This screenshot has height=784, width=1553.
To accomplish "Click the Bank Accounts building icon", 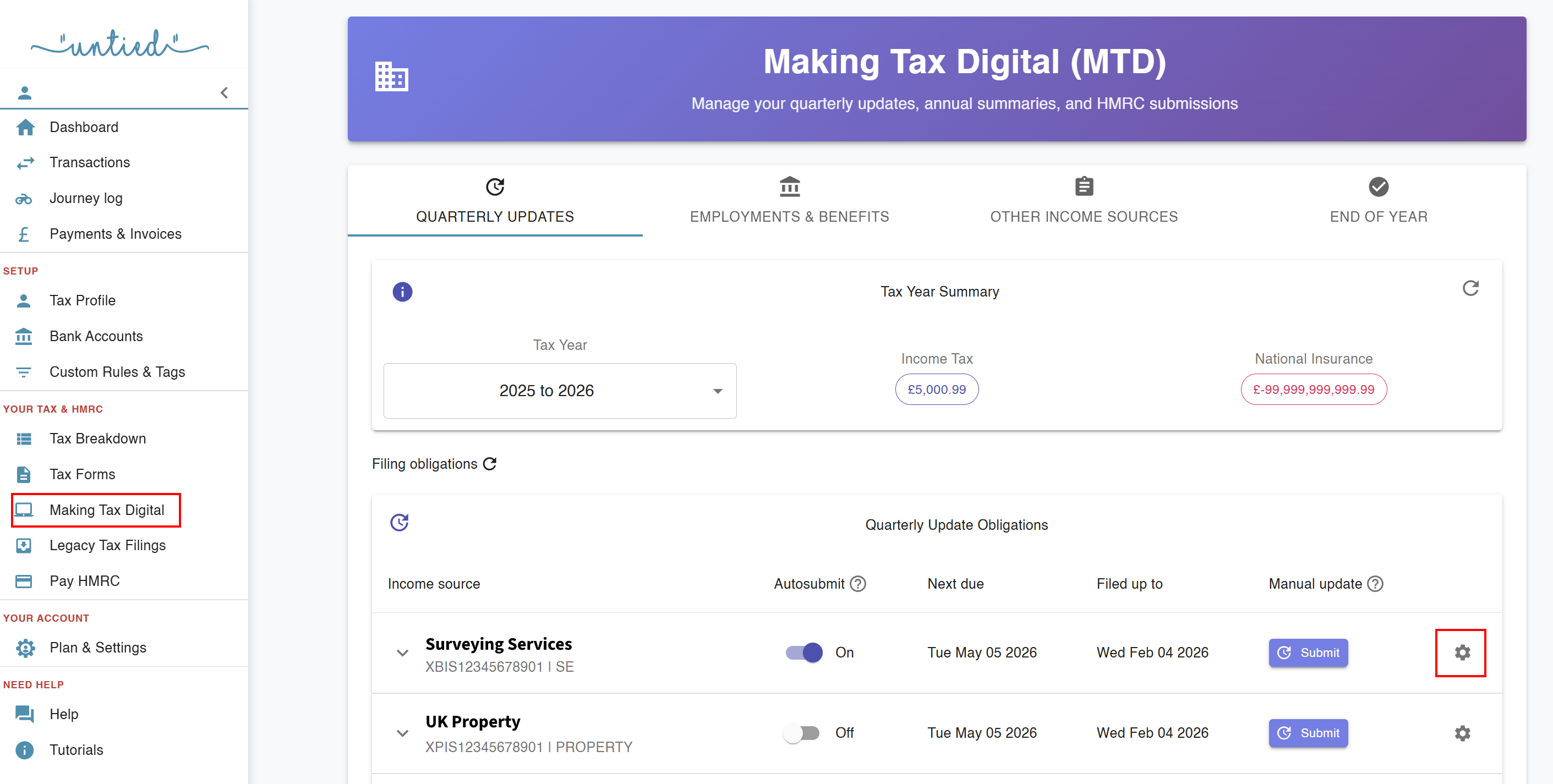I will point(24,336).
